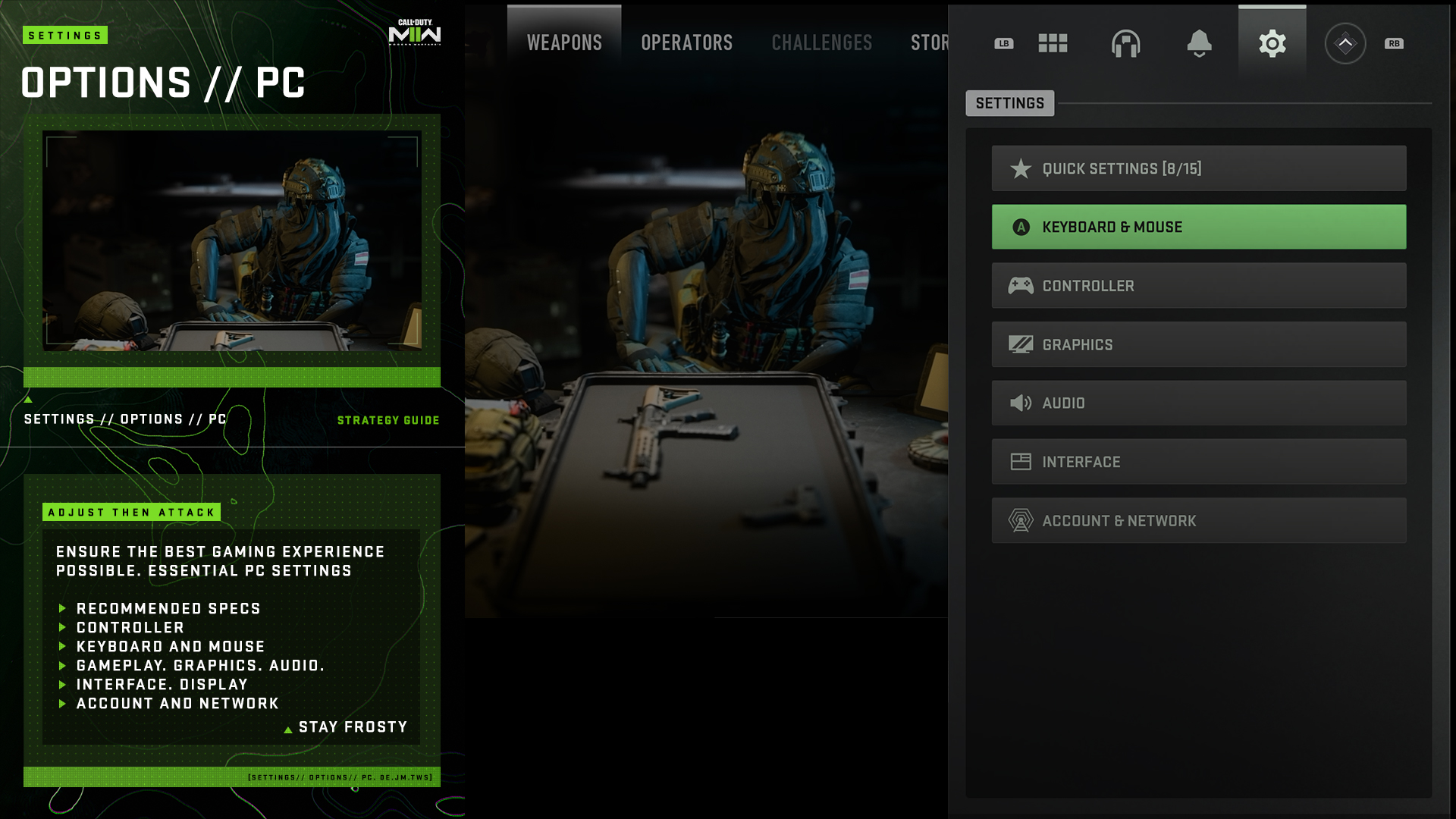
Task: Click the operator preview thumbnail image
Action: point(232,240)
